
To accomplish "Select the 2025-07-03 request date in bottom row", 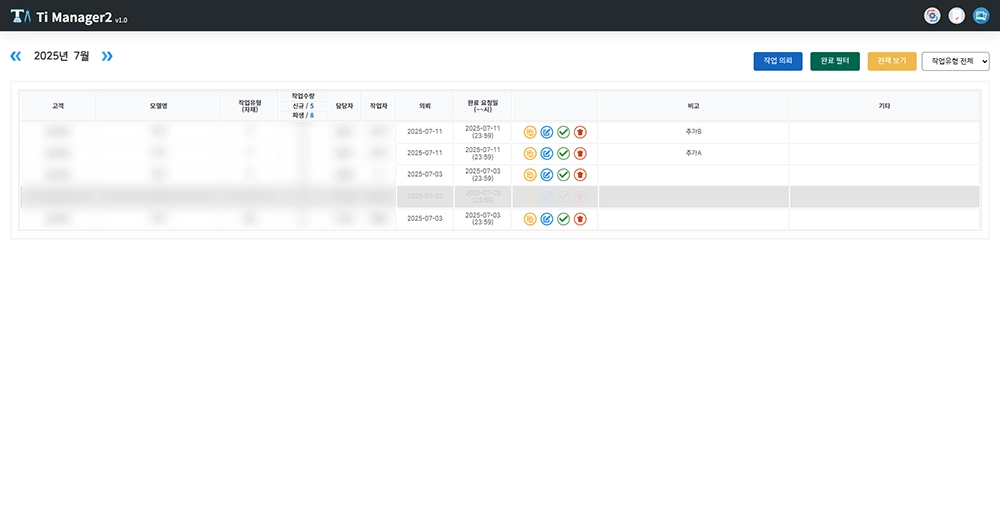I will [425, 219].
